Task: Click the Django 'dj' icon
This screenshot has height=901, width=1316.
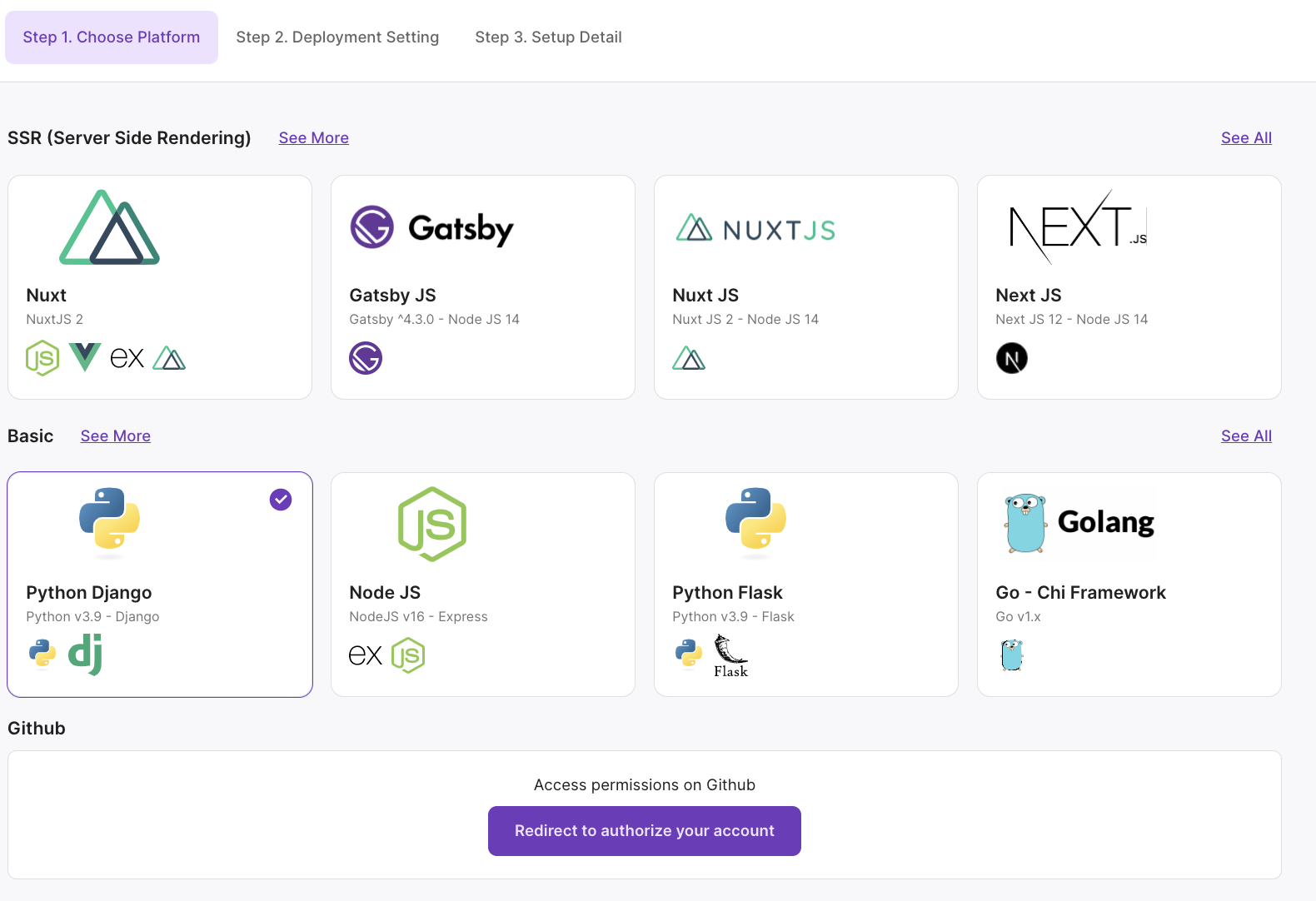Action: [85, 655]
